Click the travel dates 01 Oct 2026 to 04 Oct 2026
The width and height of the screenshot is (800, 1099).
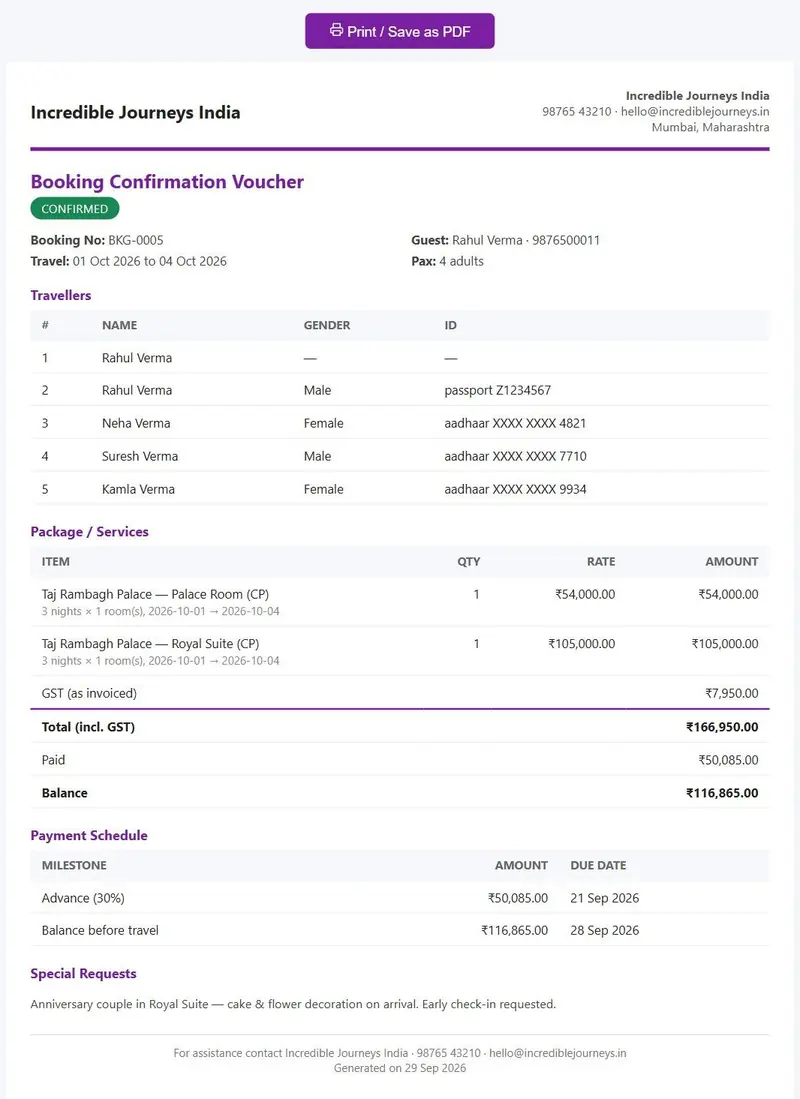click(x=149, y=261)
